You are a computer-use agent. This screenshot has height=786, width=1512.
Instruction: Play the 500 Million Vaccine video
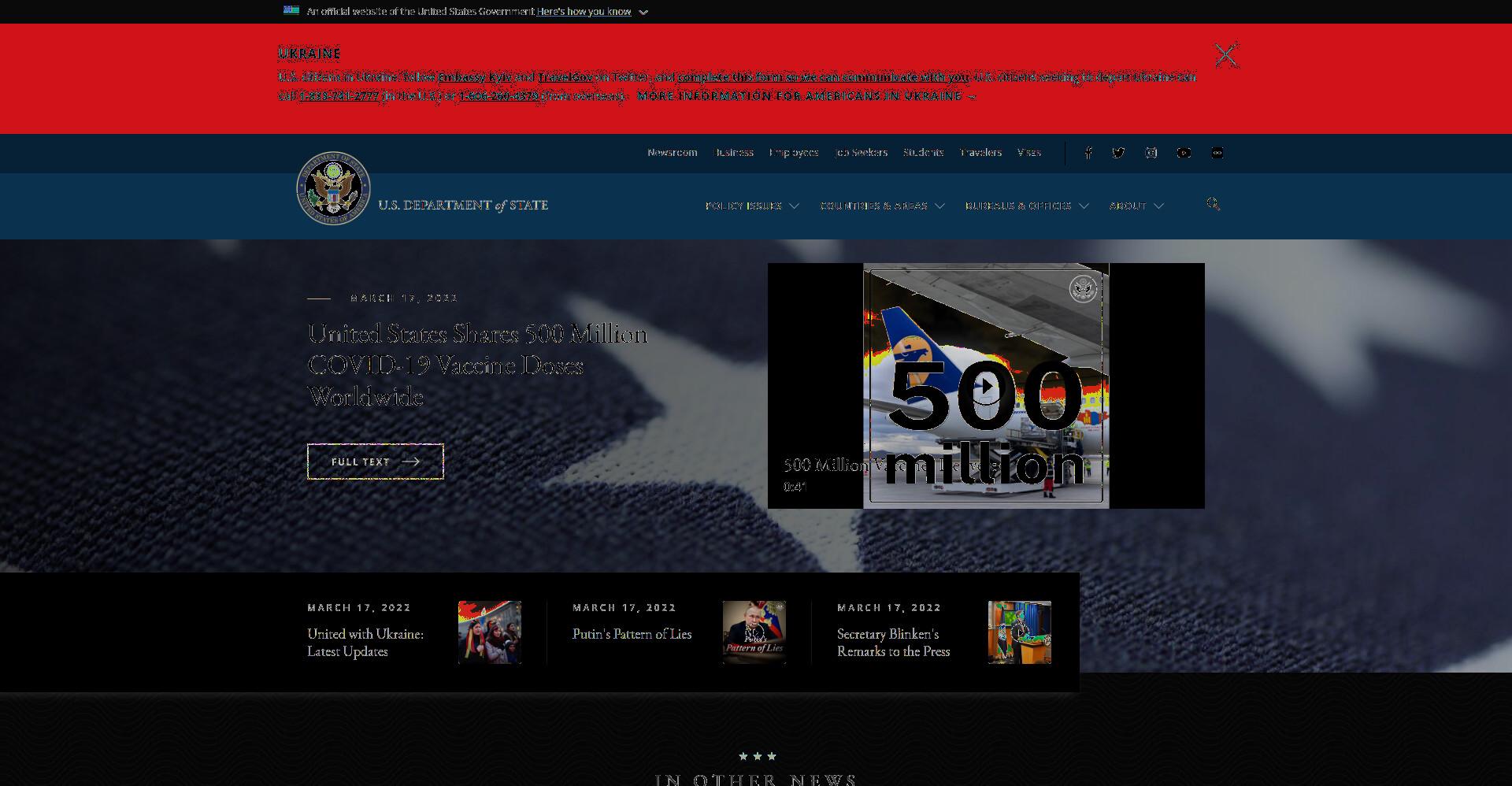(x=986, y=386)
